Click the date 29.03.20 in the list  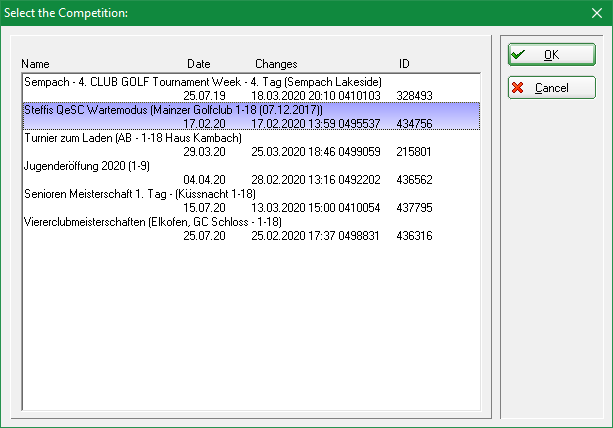click(x=204, y=151)
